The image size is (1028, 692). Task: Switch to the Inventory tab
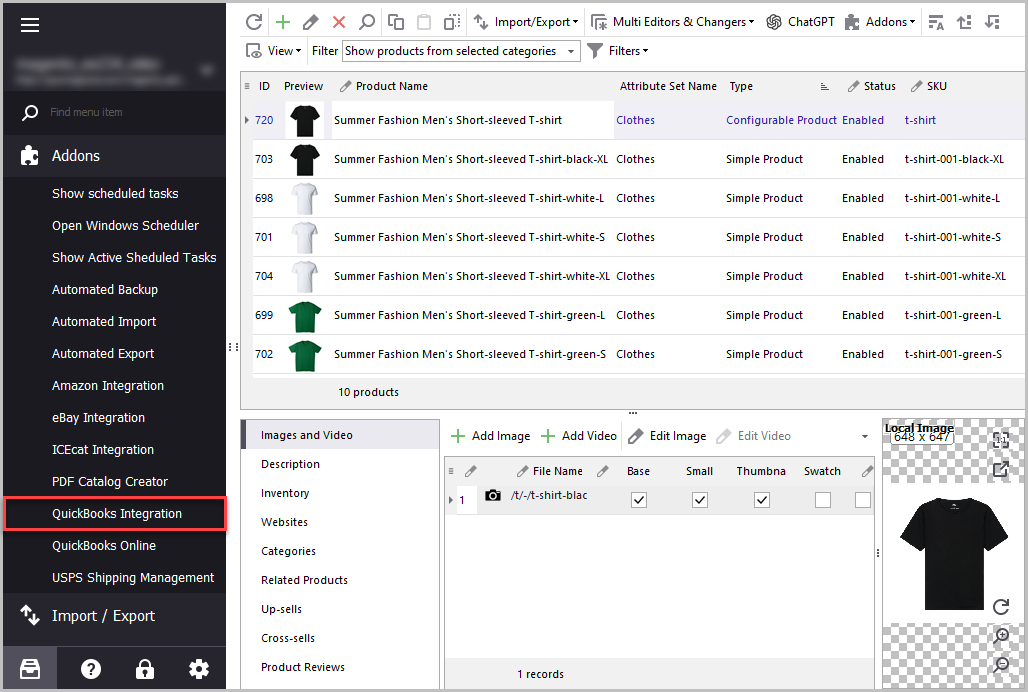[285, 493]
